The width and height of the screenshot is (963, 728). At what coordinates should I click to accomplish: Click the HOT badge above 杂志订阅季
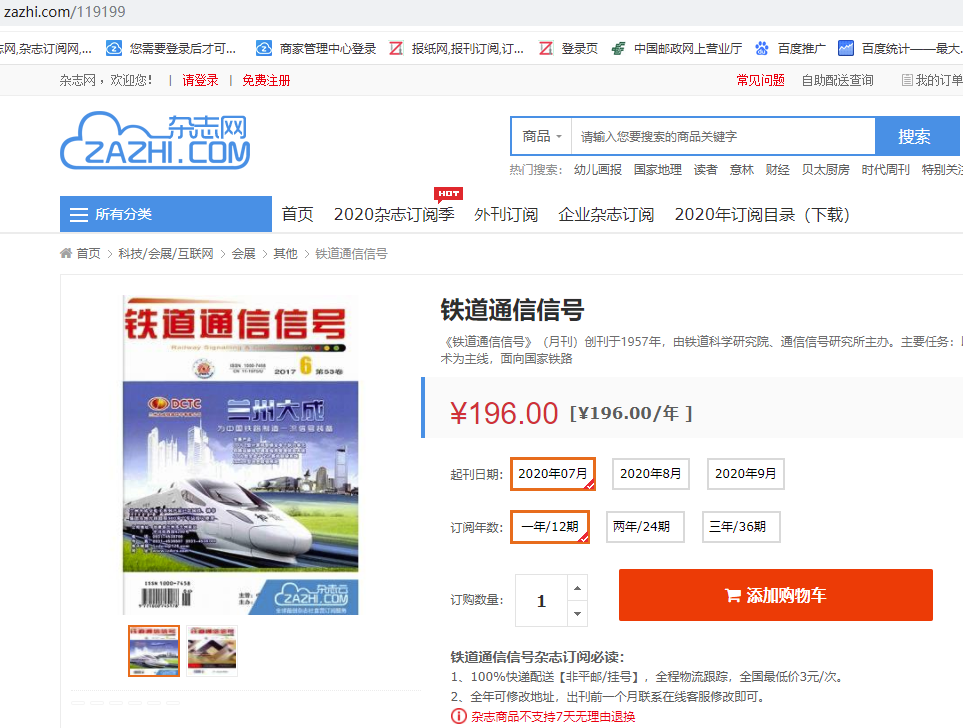[x=448, y=194]
